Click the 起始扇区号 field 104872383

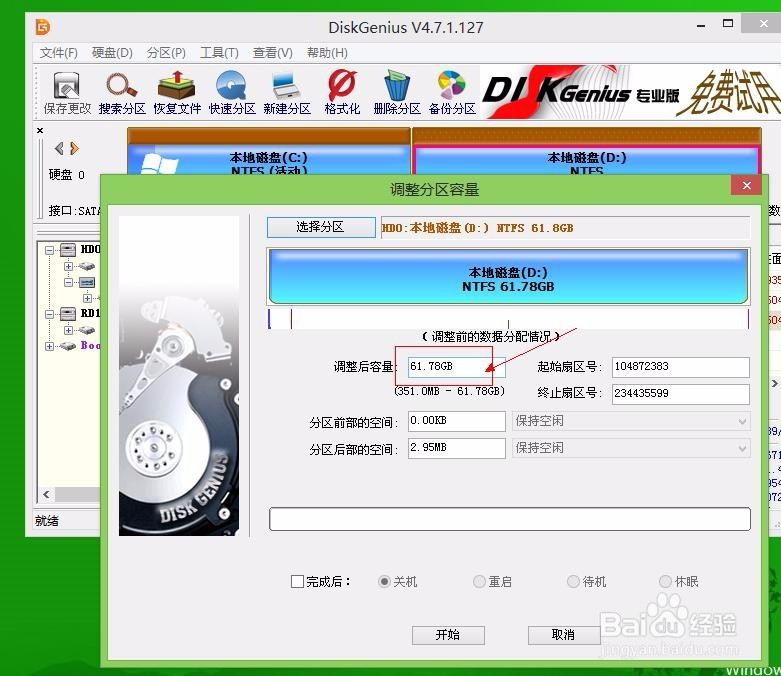coord(680,367)
